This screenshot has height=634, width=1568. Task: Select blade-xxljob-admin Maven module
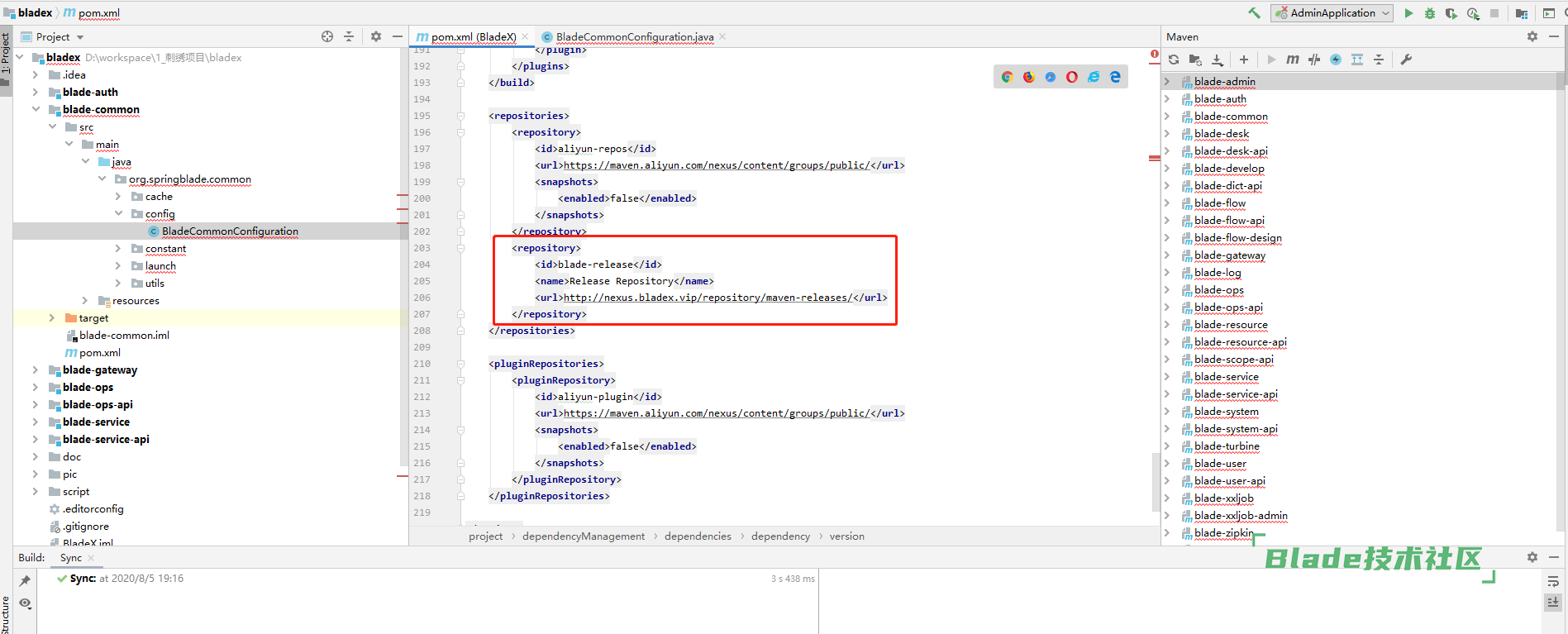[1241, 515]
